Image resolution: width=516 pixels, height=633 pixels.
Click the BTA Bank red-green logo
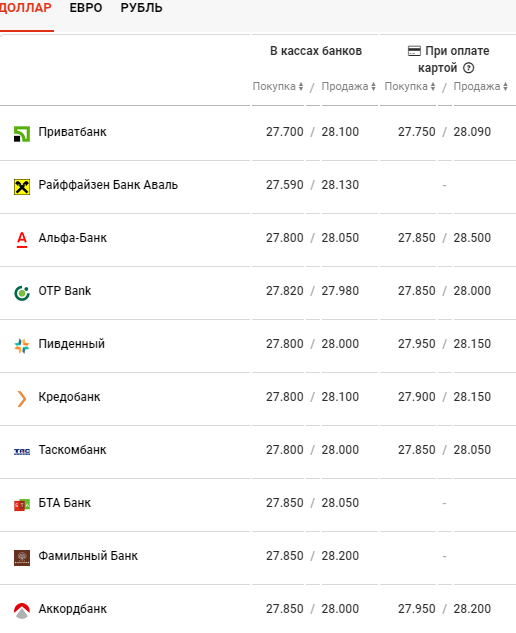[22, 505]
